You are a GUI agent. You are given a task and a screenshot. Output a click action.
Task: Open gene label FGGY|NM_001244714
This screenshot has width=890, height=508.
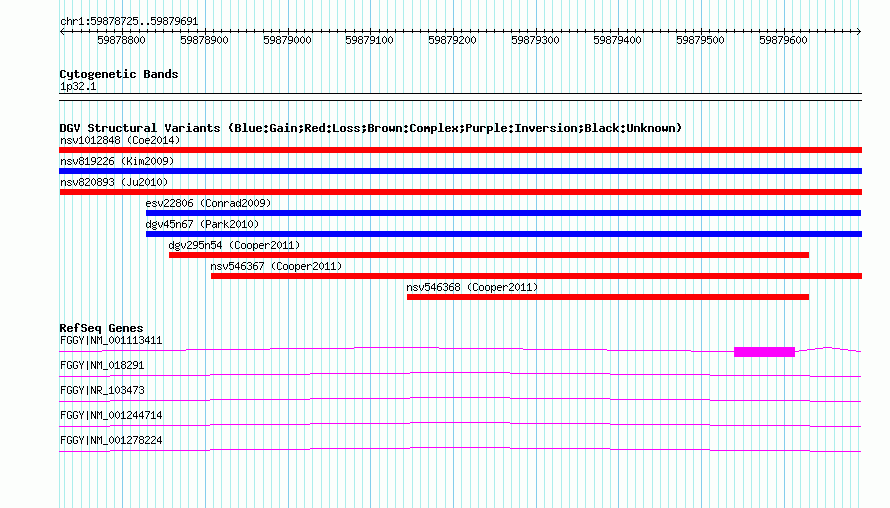pos(111,415)
